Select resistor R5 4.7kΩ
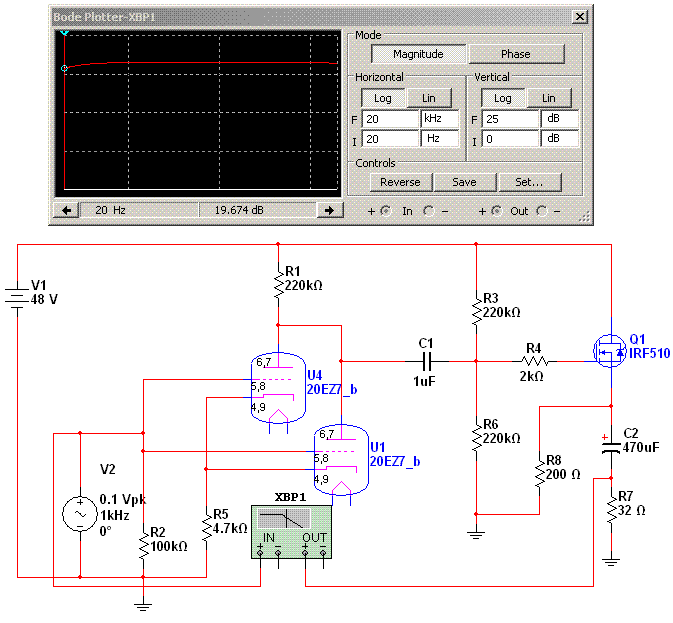This screenshot has width=673, height=623. [207, 527]
